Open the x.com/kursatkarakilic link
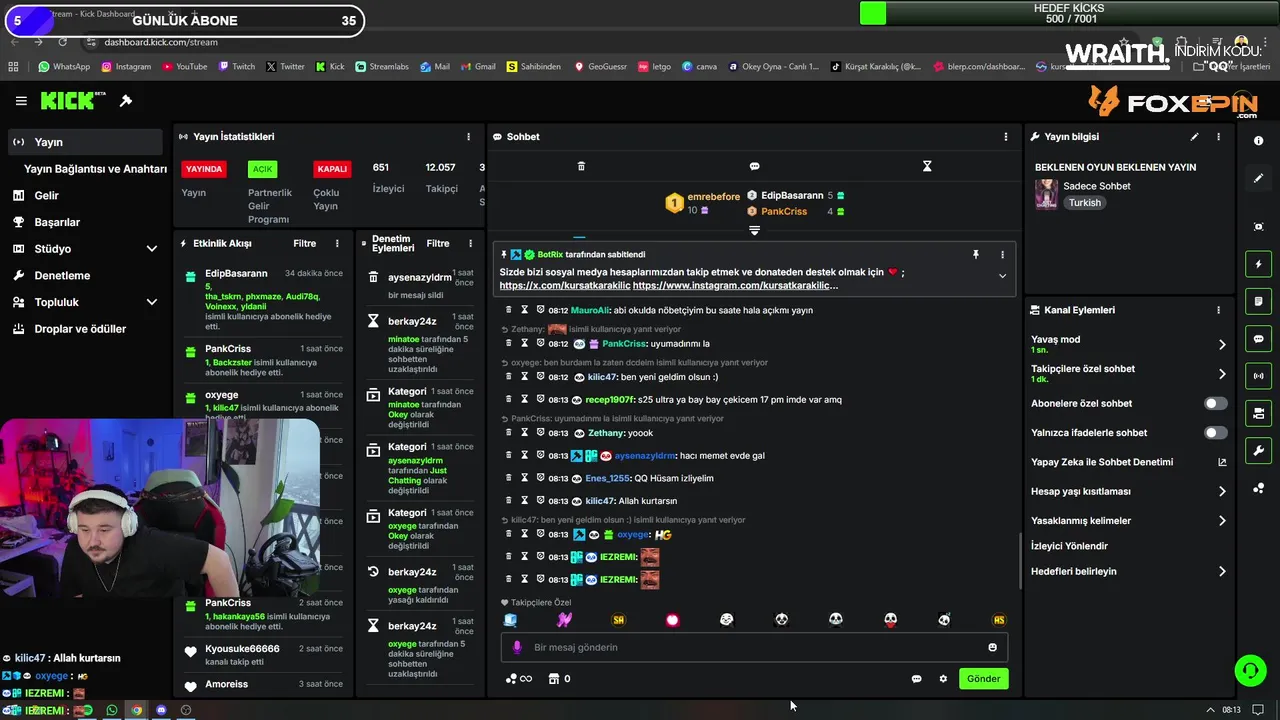This screenshot has width=1280, height=720. [565, 285]
